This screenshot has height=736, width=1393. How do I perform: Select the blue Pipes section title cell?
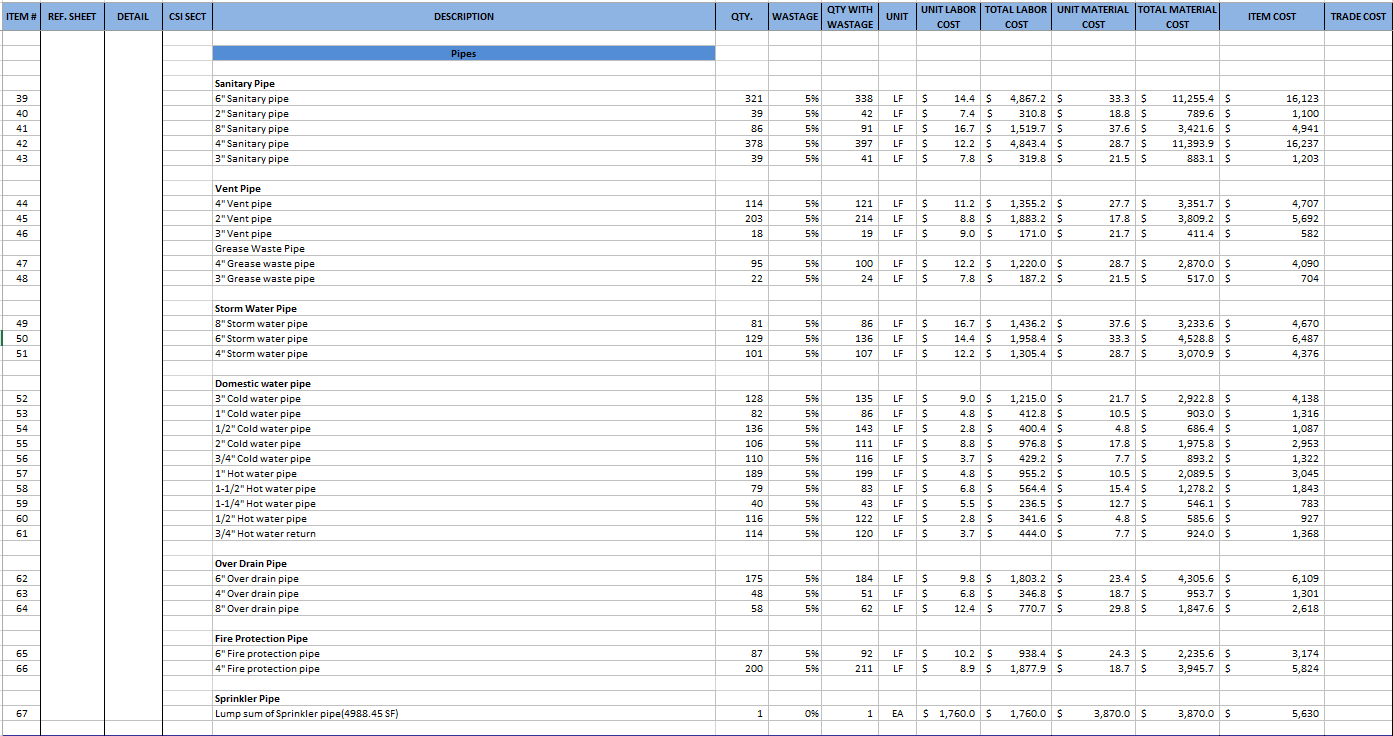point(464,53)
